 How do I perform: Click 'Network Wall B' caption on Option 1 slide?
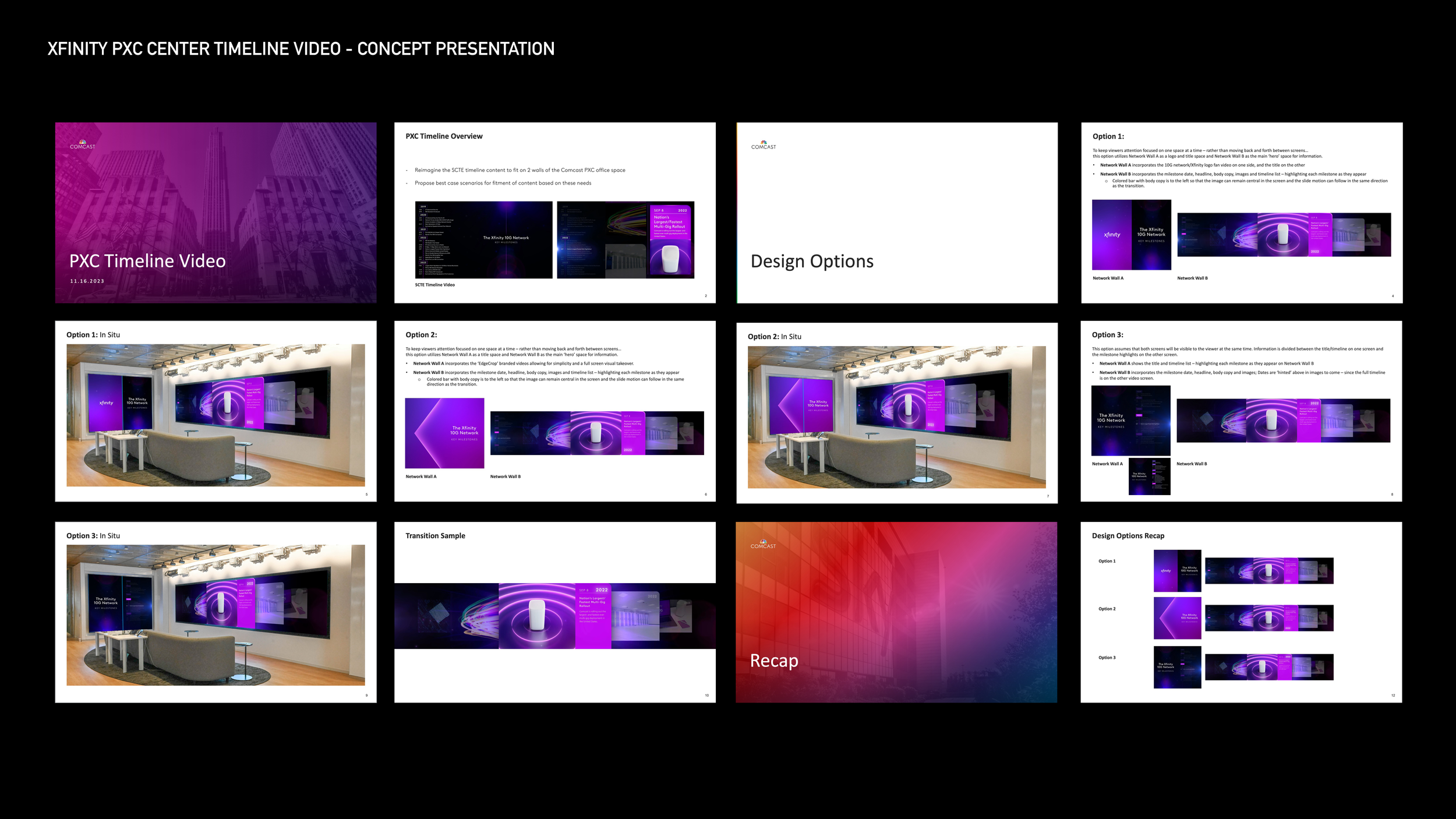point(1193,278)
